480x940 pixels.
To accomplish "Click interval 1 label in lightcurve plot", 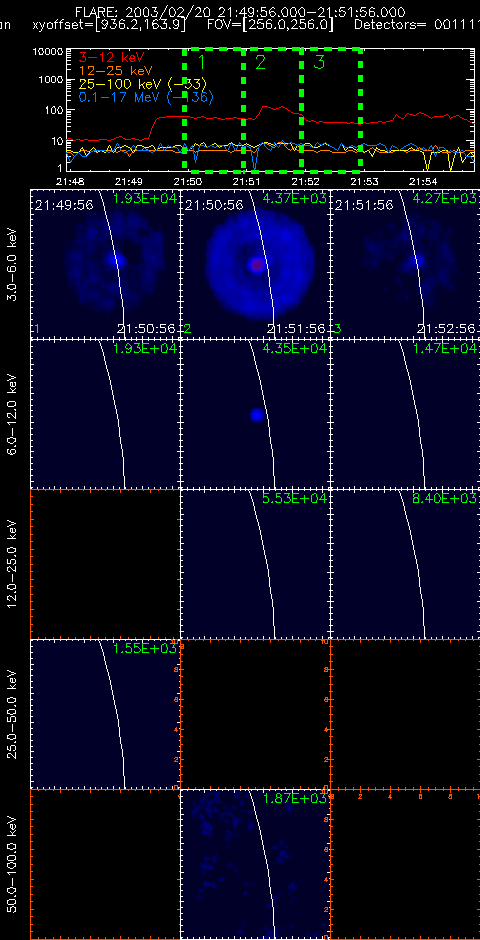I will (x=201, y=62).
